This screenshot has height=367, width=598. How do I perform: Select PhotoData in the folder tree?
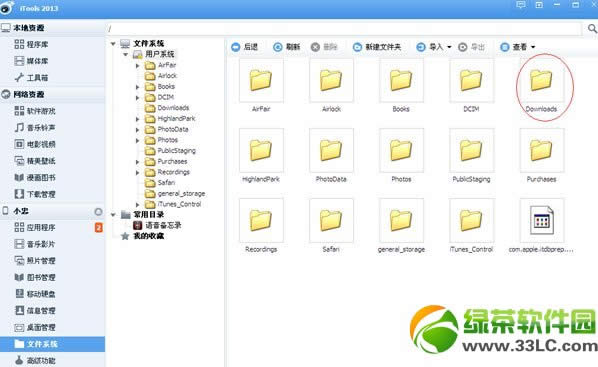coord(166,129)
